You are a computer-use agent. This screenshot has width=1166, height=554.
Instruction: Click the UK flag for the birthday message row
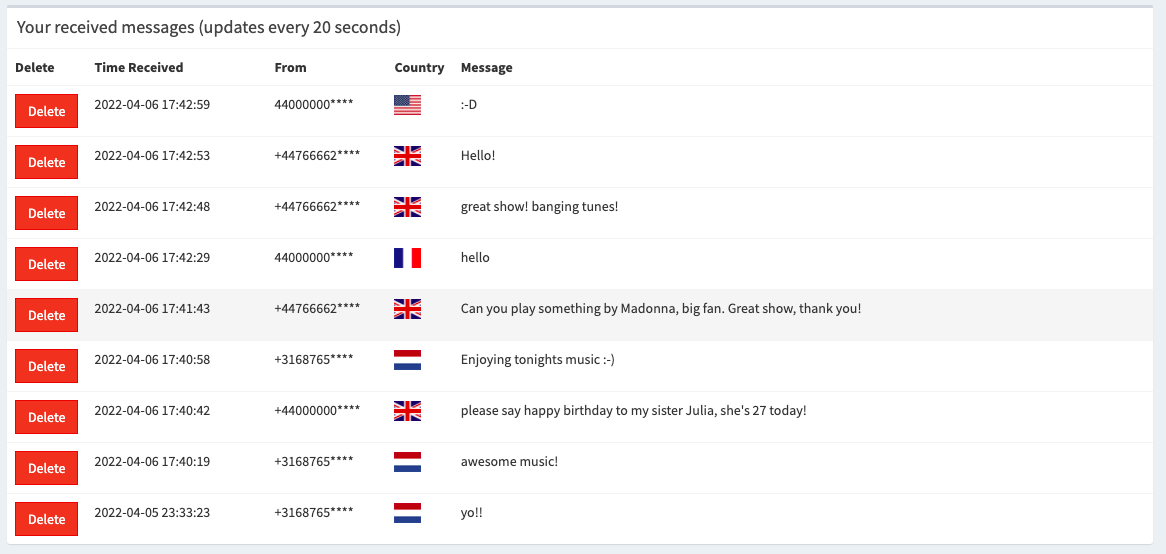tap(408, 411)
